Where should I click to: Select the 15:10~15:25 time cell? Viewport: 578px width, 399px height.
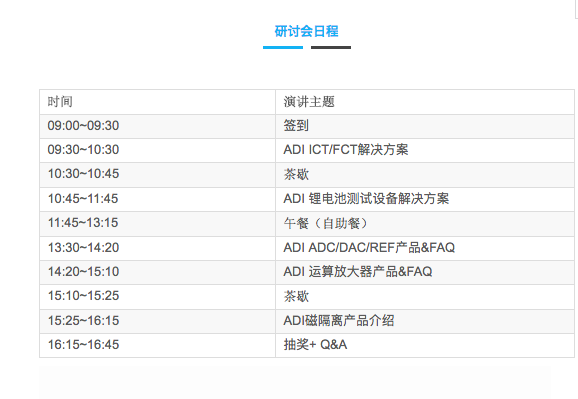(x=157, y=296)
